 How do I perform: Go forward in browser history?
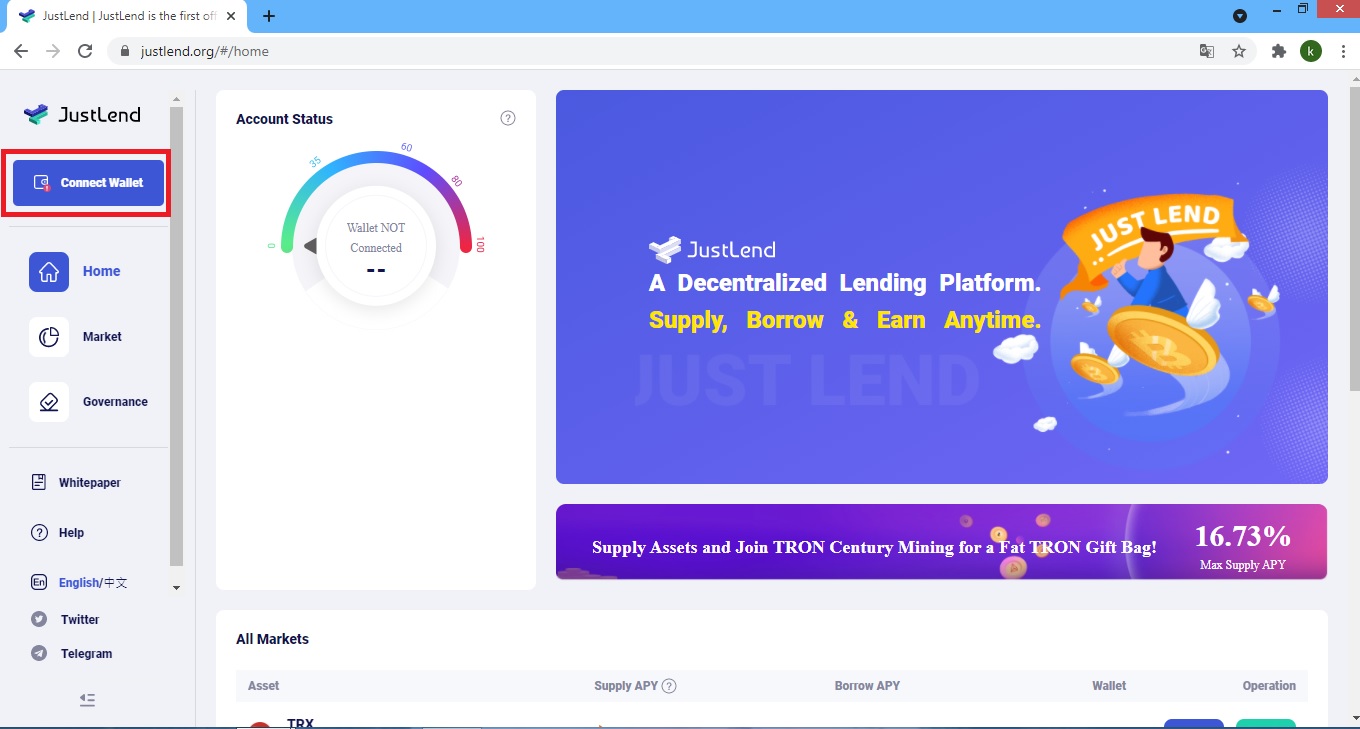point(53,51)
